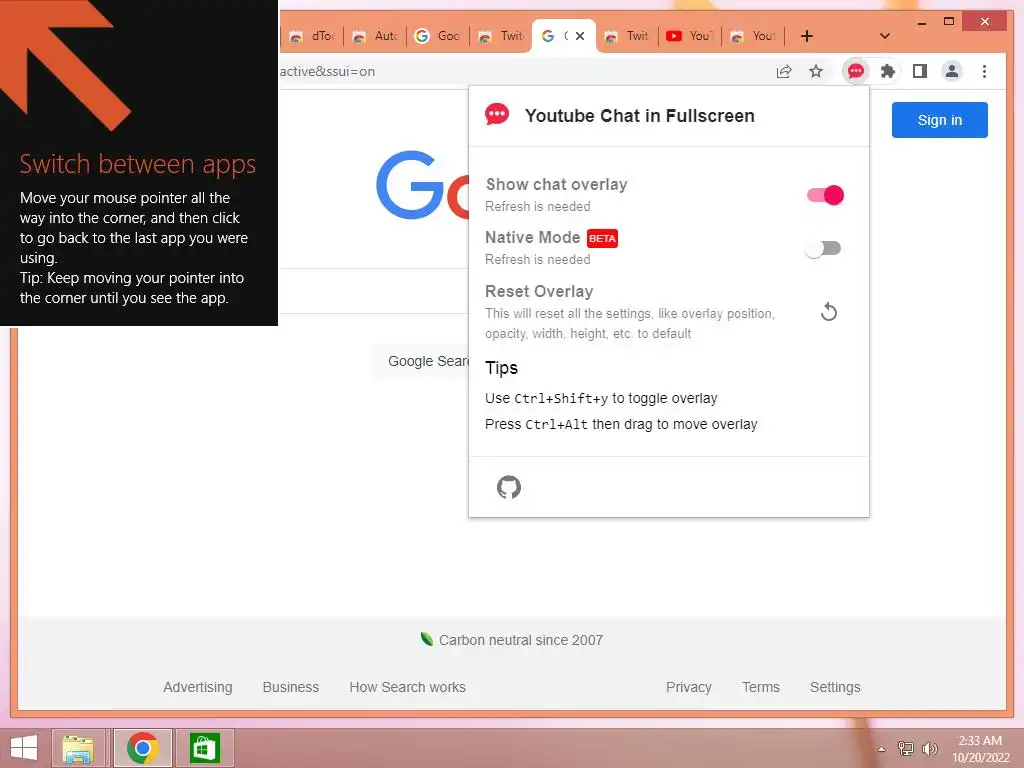Click the blue Sign in button
1024x768 pixels.
[939, 120]
